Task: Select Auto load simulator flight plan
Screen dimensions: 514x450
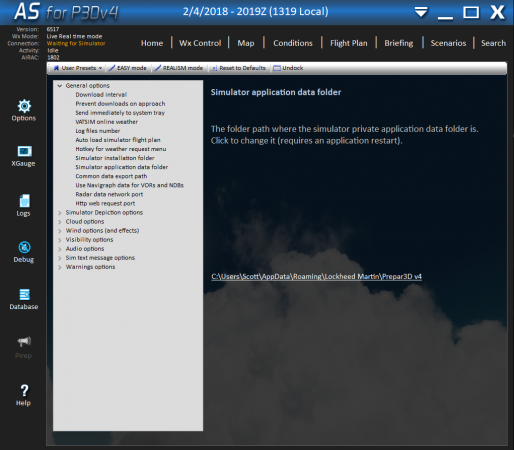Action: click(x=118, y=140)
